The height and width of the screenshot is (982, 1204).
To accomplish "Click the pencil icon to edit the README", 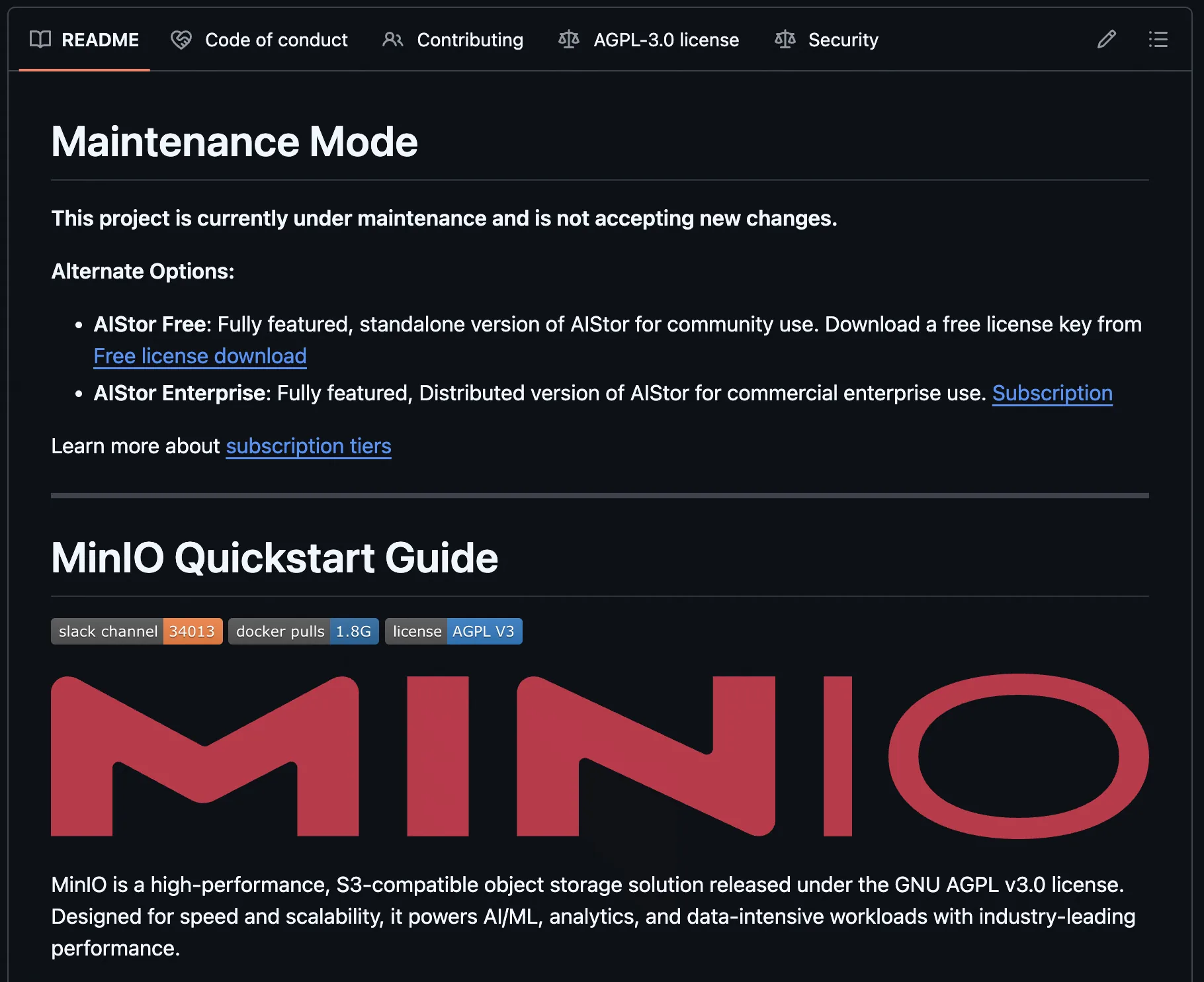I will (x=1105, y=40).
